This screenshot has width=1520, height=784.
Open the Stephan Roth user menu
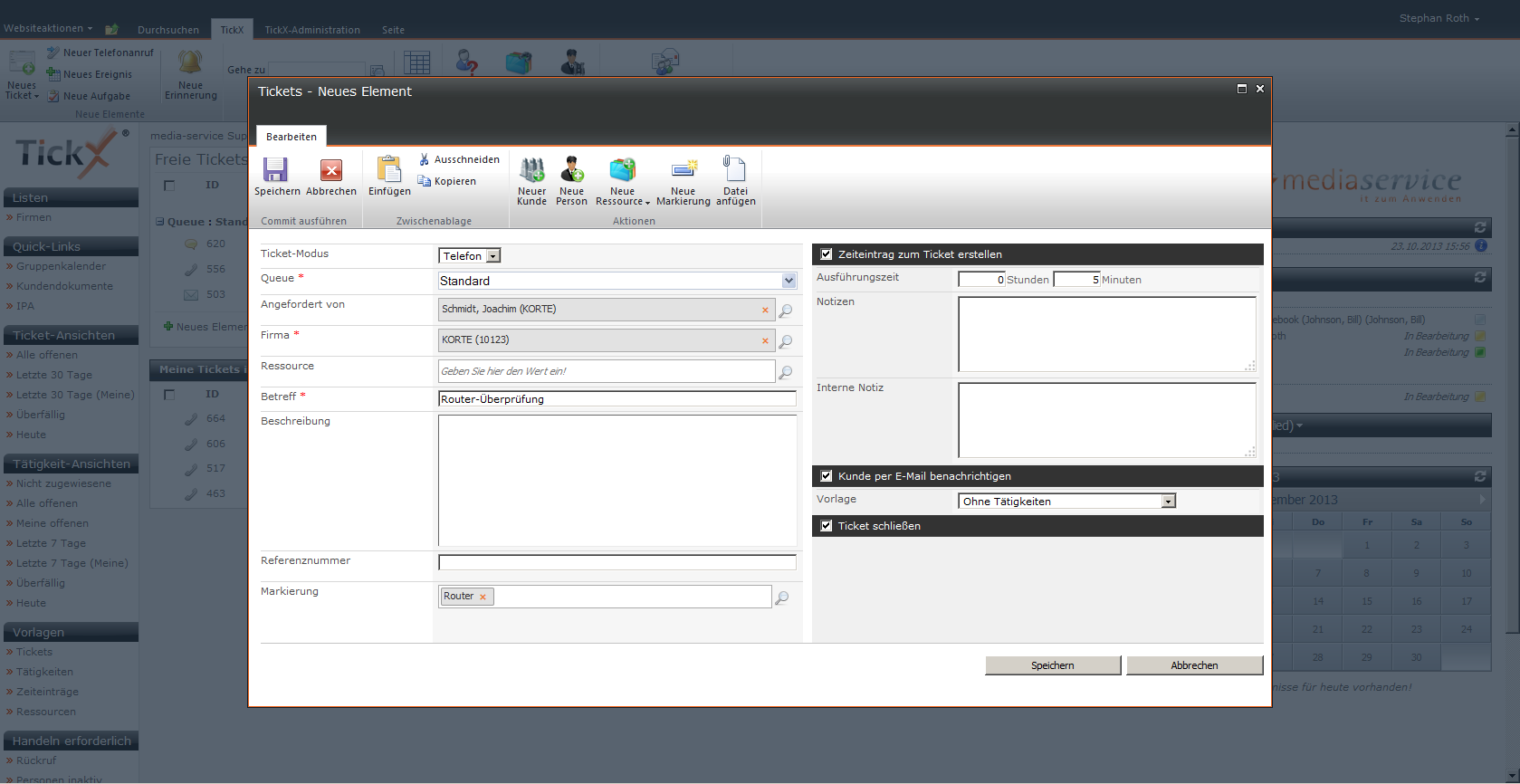(1439, 18)
